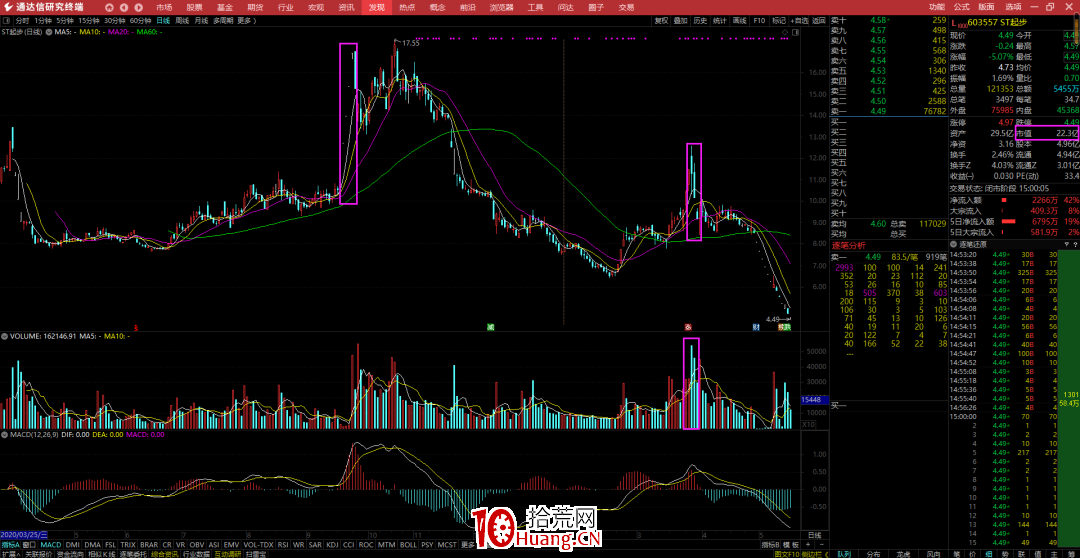Image resolution: width=1080 pixels, height=558 pixels.
Task: Click the 指标B tab at bottom right
Action: coord(771,544)
